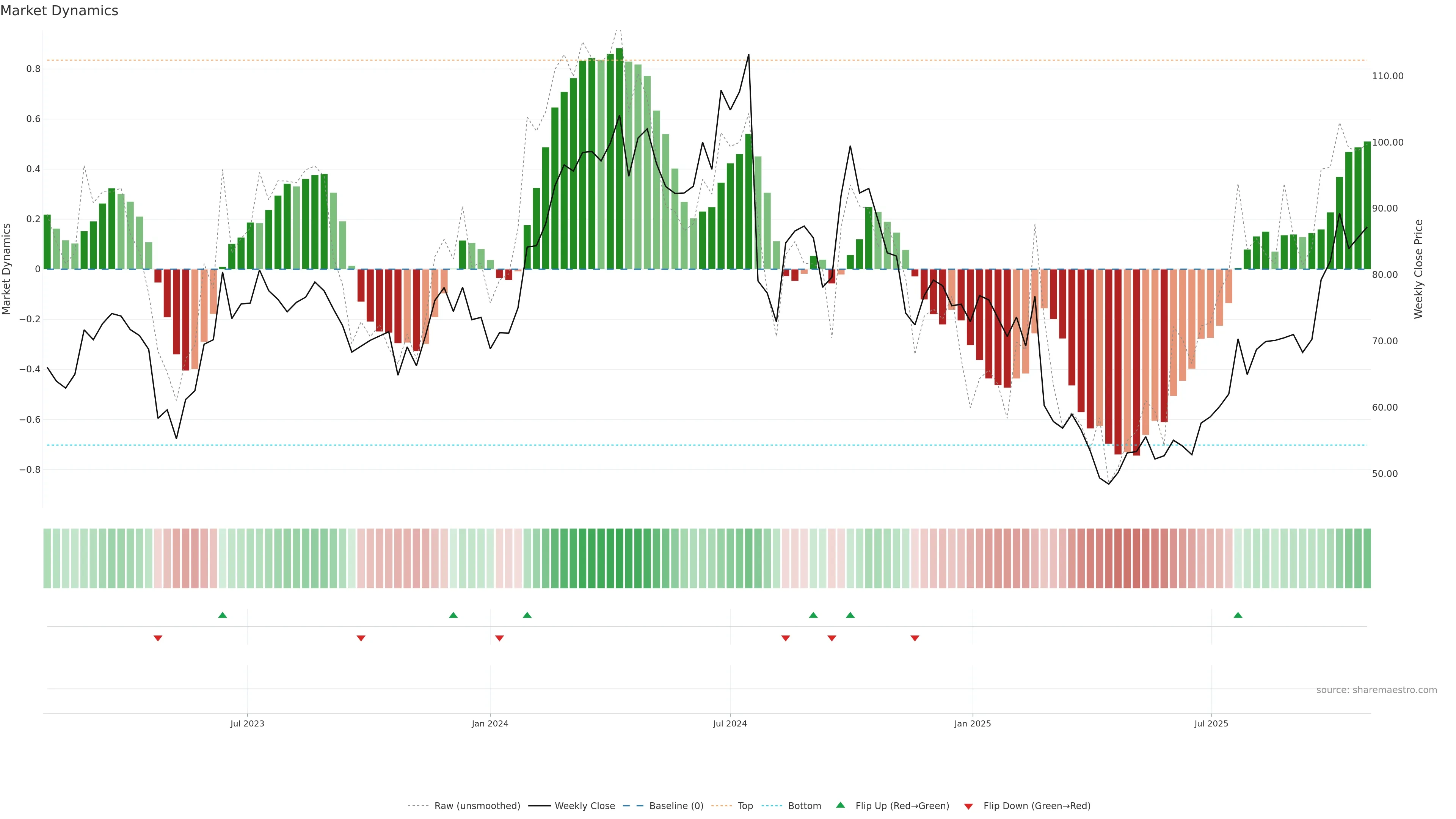
Task: Toggle the Weekly Close legend entry
Action: (584, 806)
